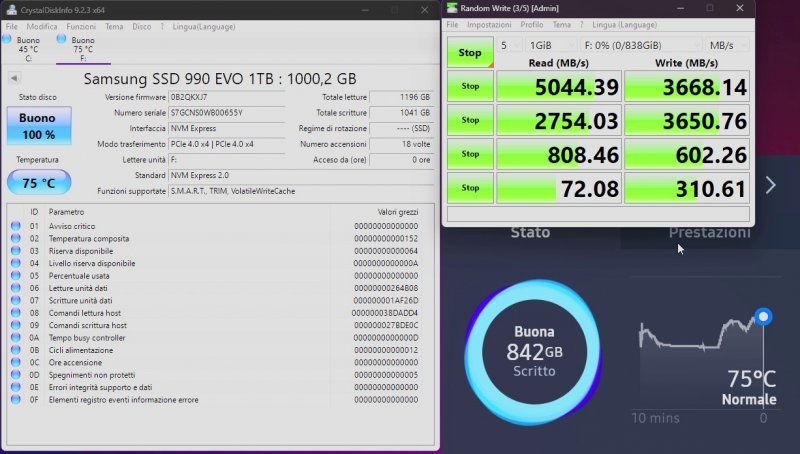Viewport: 800px width, 454px height.
Task: Click the Numero seriale field
Action: [x=227, y=113]
